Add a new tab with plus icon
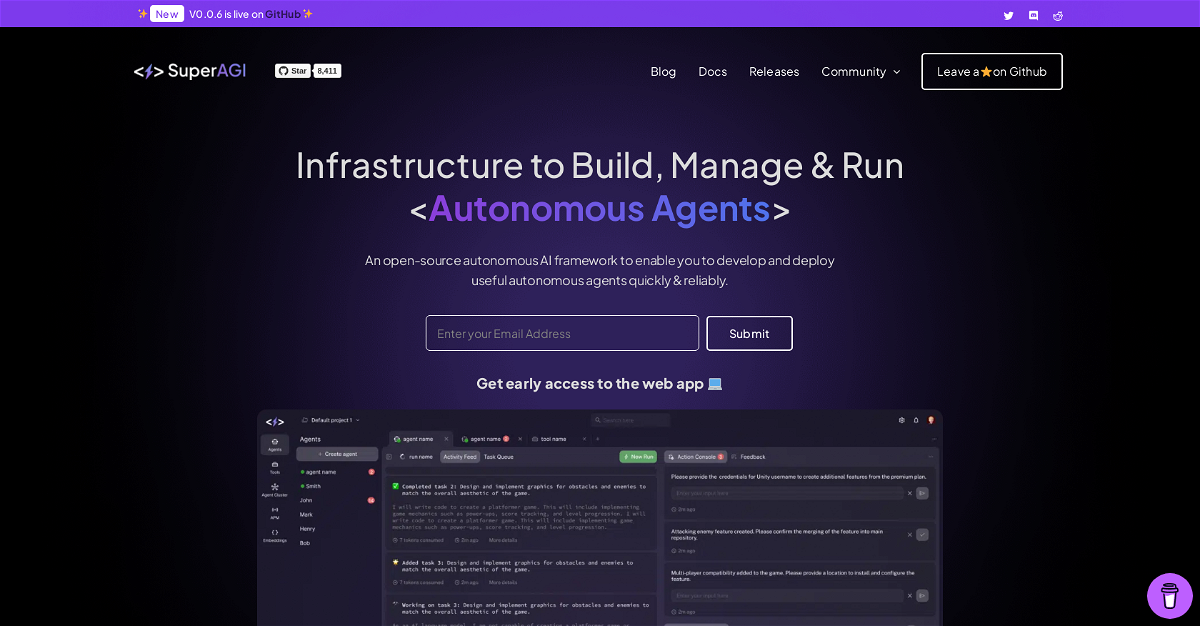 (598, 439)
